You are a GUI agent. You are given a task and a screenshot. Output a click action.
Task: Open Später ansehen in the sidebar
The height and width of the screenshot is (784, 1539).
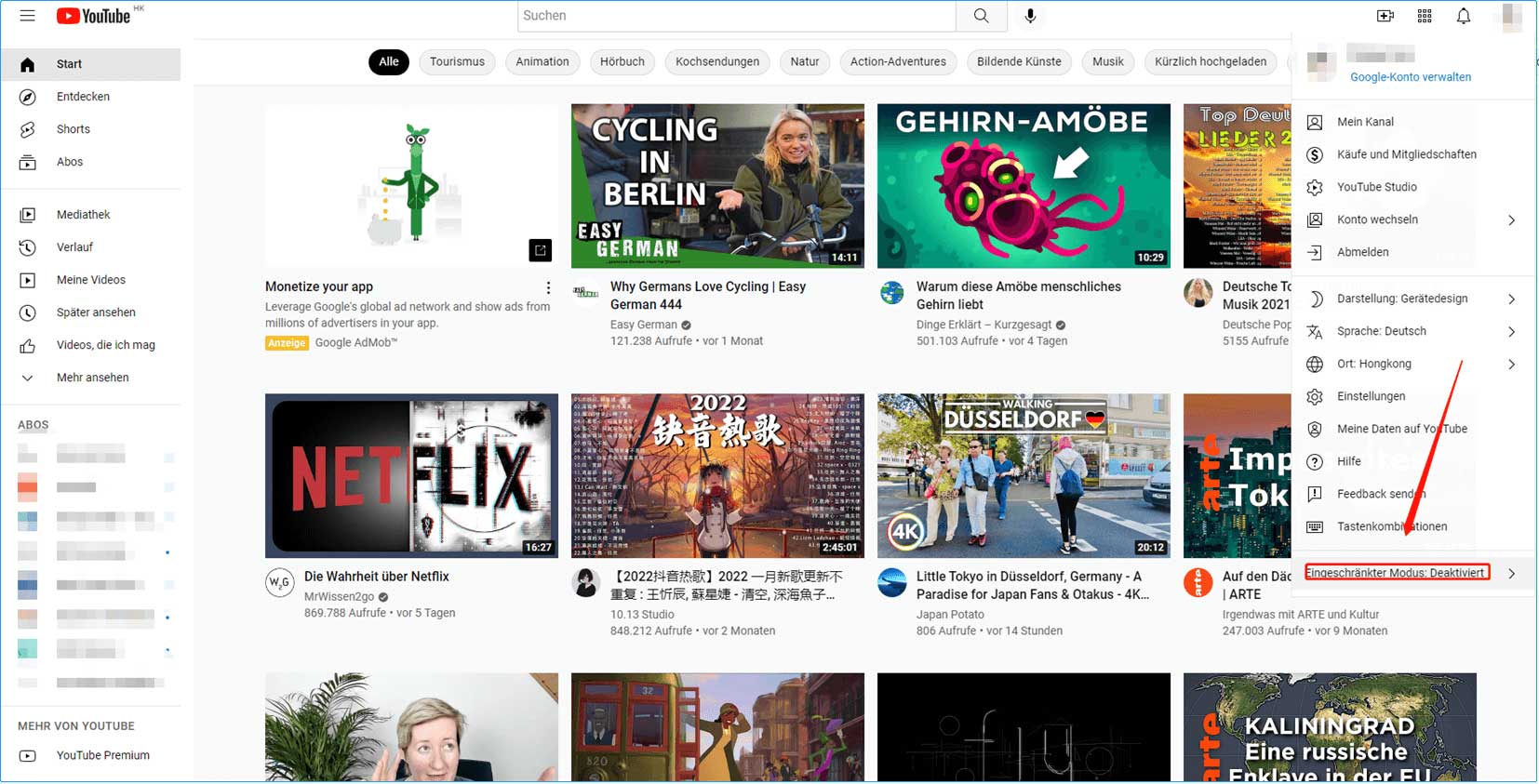91,312
